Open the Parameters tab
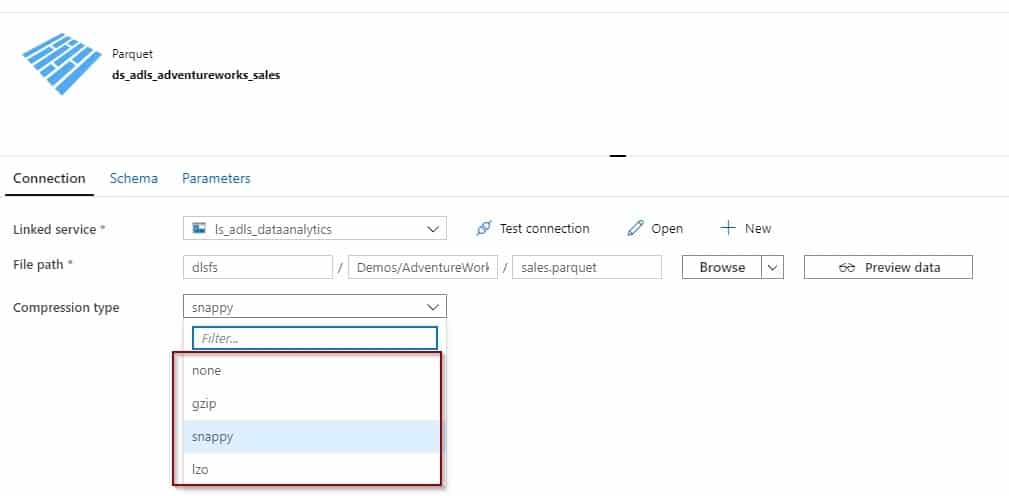The image size is (1009, 496). (x=216, y=178)
